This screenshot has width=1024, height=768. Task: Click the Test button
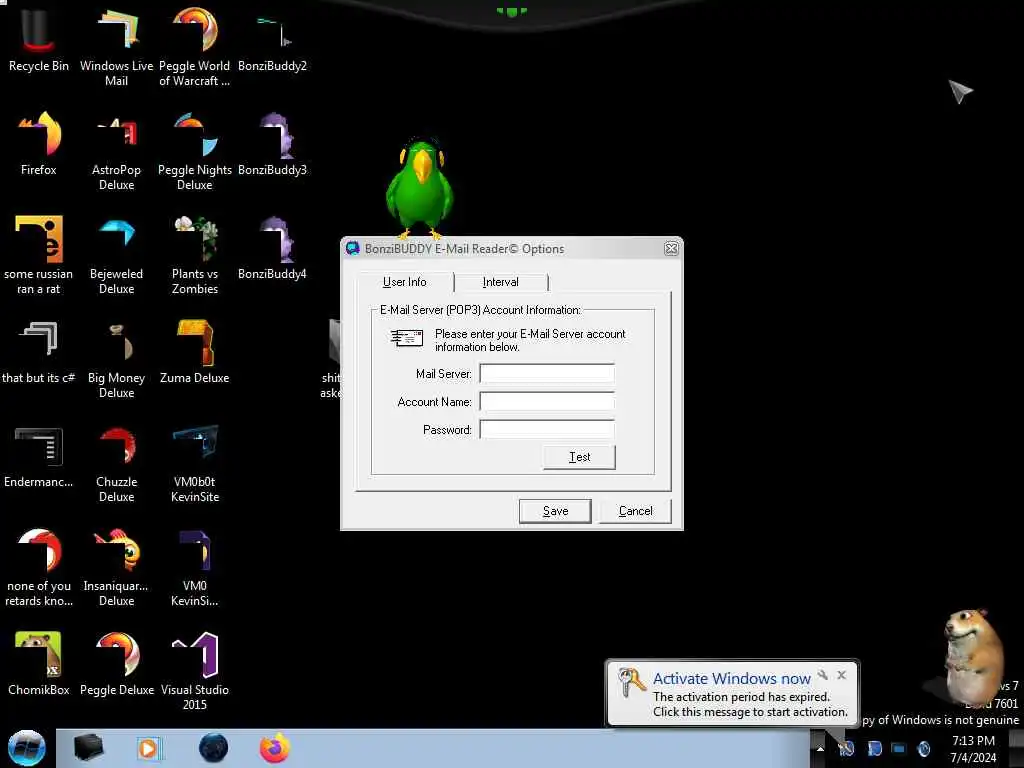[x=579, y=457]
